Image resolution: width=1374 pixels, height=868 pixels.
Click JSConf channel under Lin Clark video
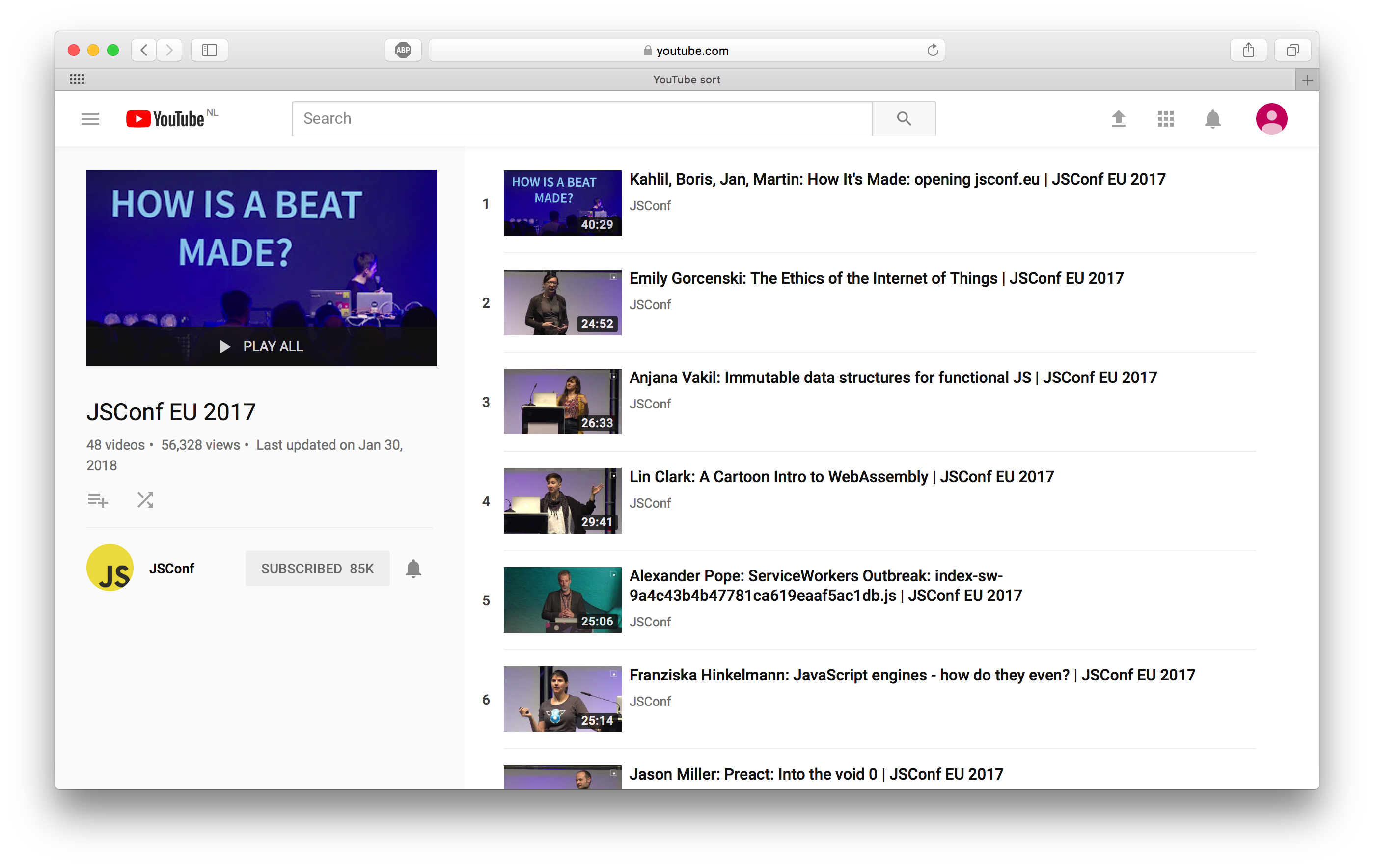point(650,504)
